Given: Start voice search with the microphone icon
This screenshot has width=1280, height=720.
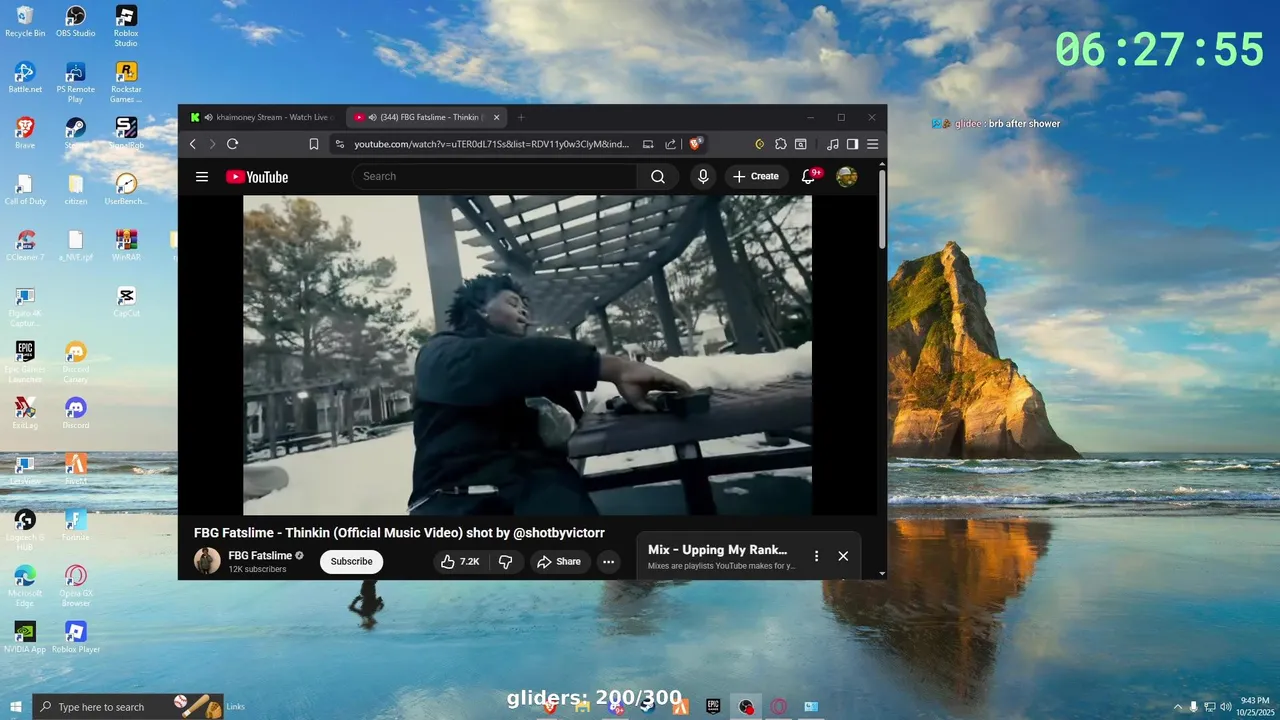Looking at the screenshot, I should tap(703, 177).
